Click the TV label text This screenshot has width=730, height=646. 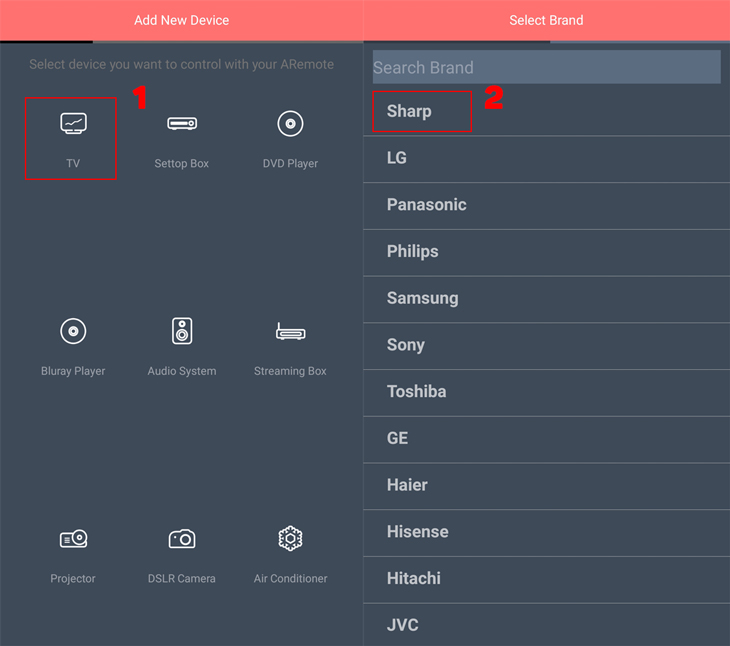coord(73,163)
